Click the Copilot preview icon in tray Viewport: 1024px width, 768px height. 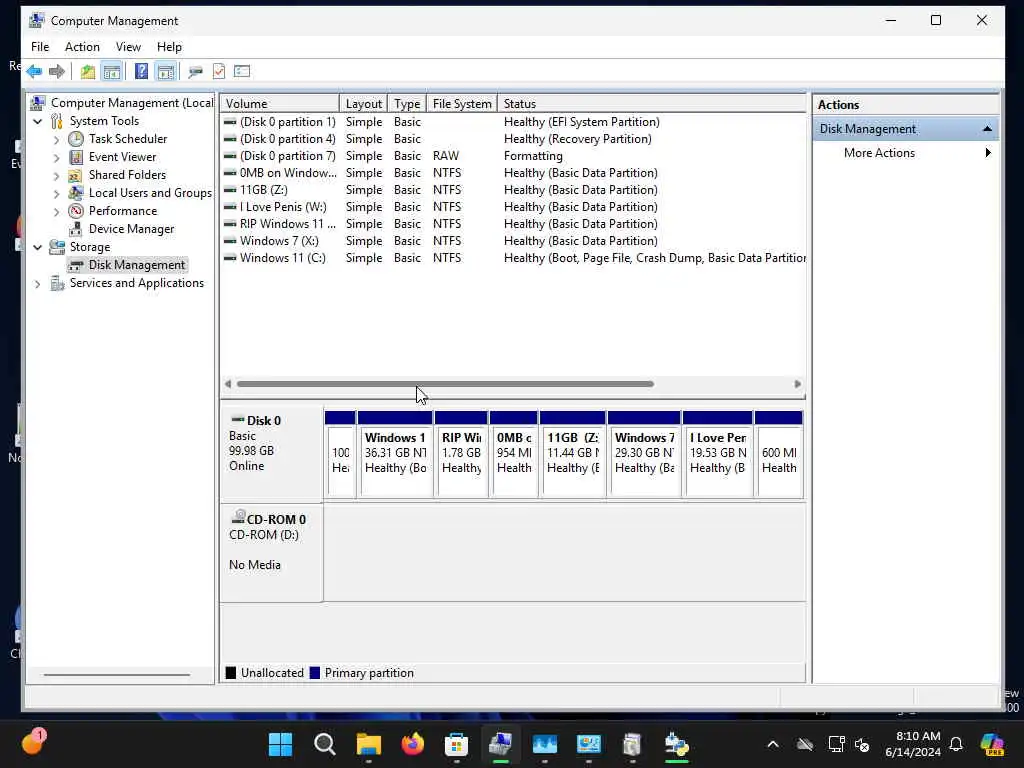(993, 744)
